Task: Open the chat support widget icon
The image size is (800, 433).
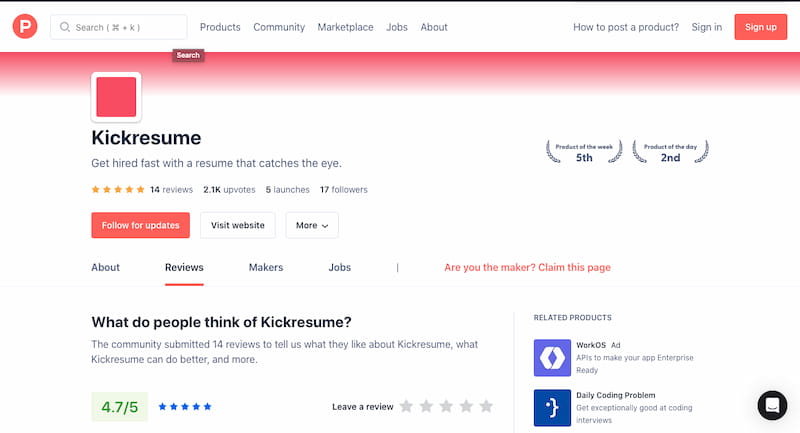Action: (772, 405)
